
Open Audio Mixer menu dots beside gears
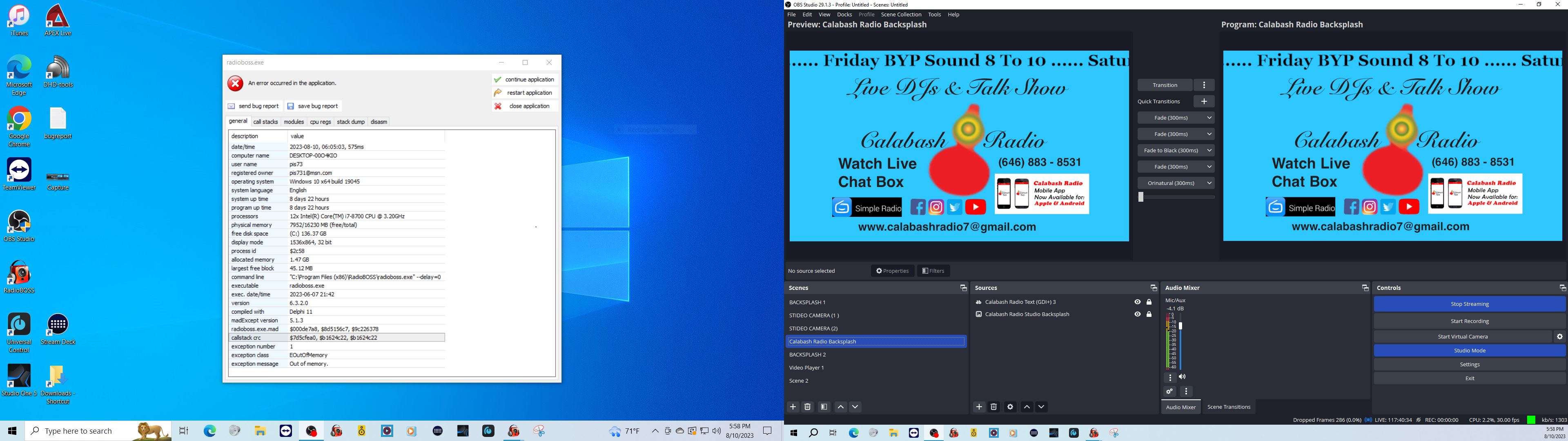pos(1186,392)
